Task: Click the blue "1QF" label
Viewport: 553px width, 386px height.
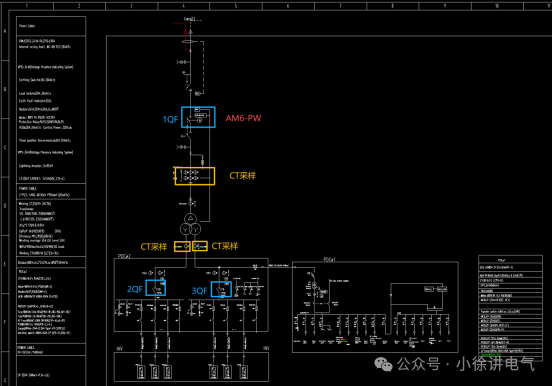Action: point(170,120)
